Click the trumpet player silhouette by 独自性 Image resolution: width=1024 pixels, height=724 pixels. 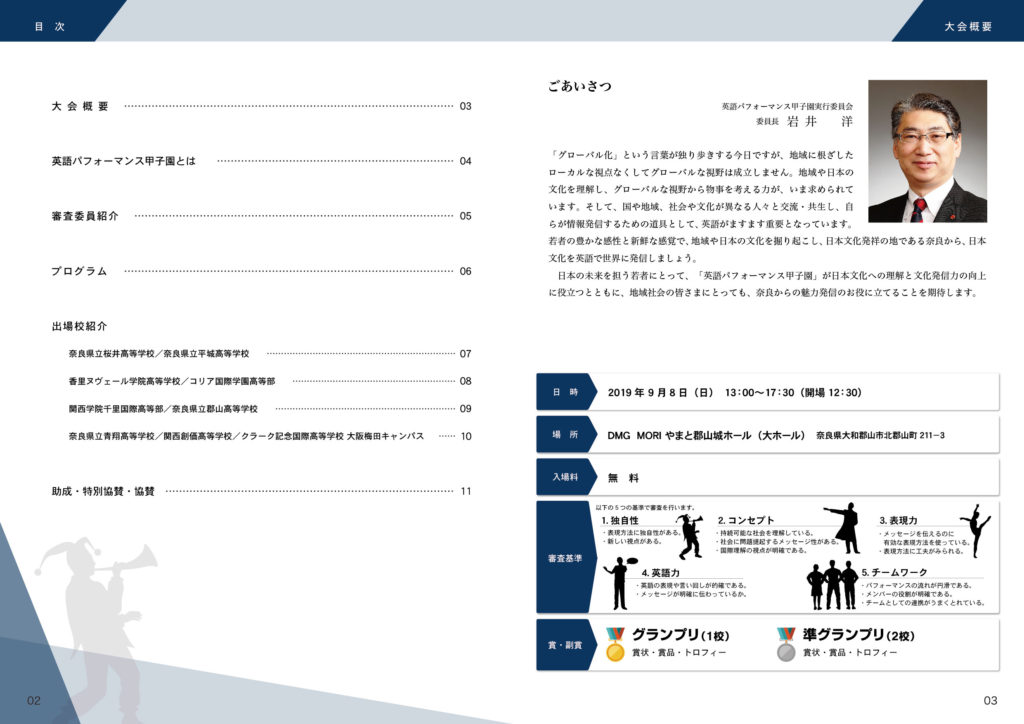[690, 536]
